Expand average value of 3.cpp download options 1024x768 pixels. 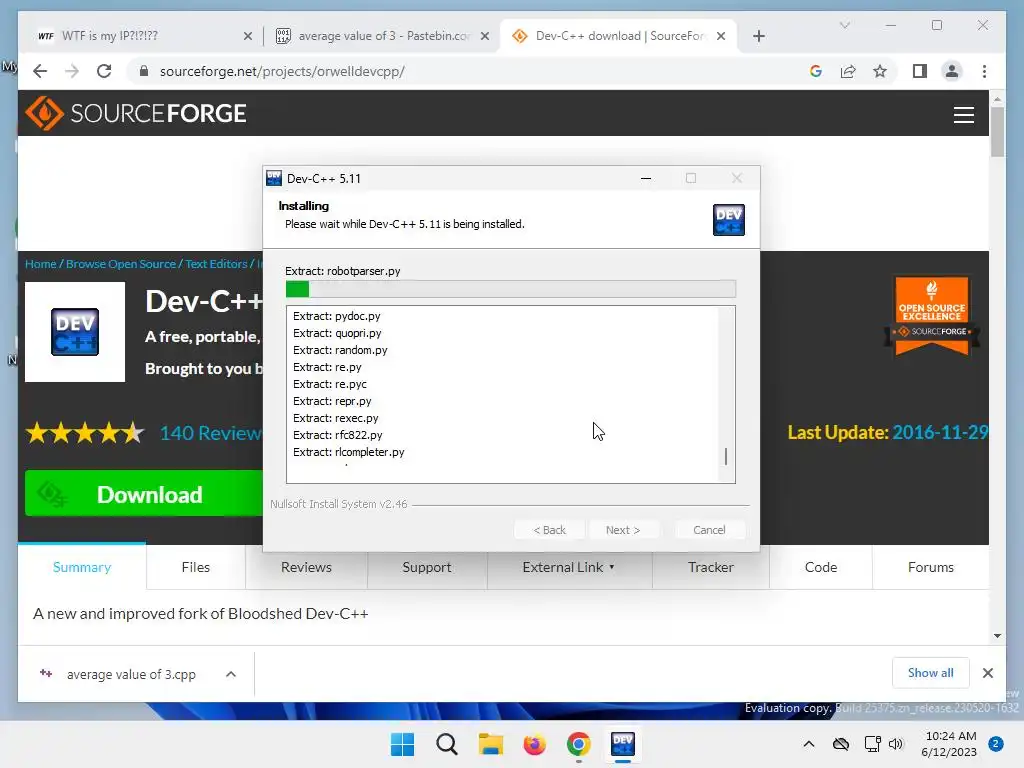231,674
